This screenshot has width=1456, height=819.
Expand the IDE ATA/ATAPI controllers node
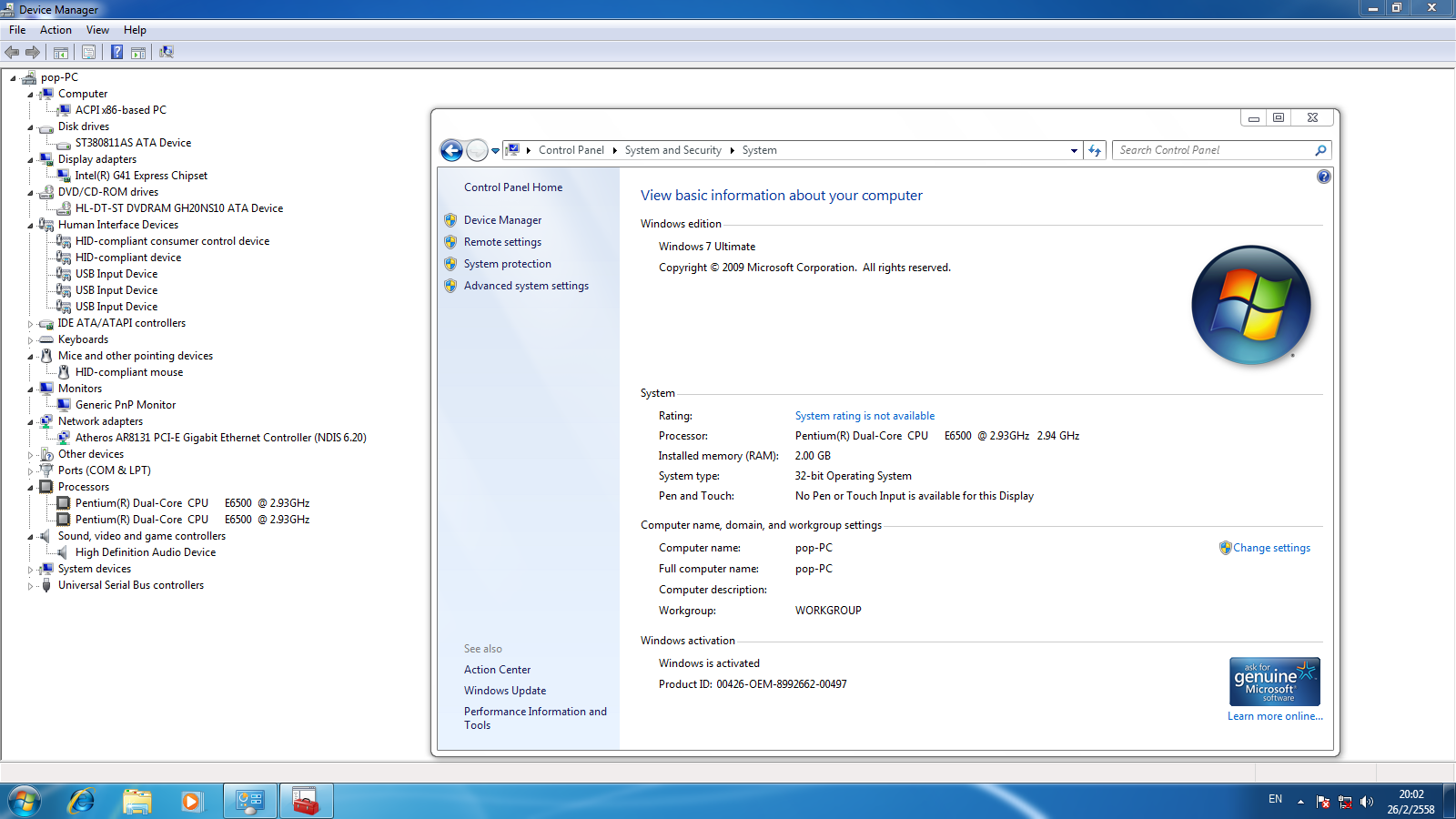(30, 324)
